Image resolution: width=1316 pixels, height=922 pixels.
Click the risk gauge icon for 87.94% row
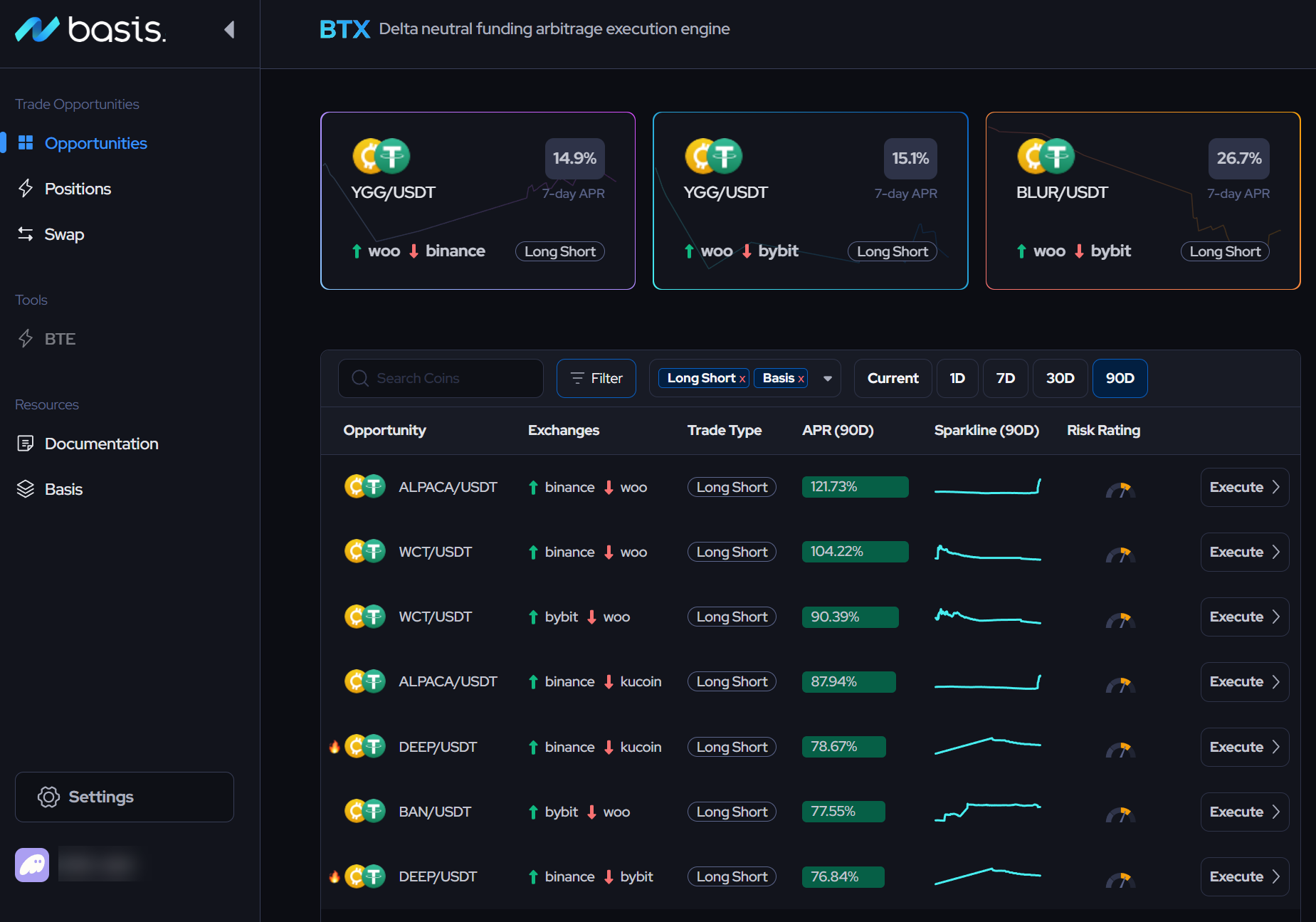point(1120,684)
